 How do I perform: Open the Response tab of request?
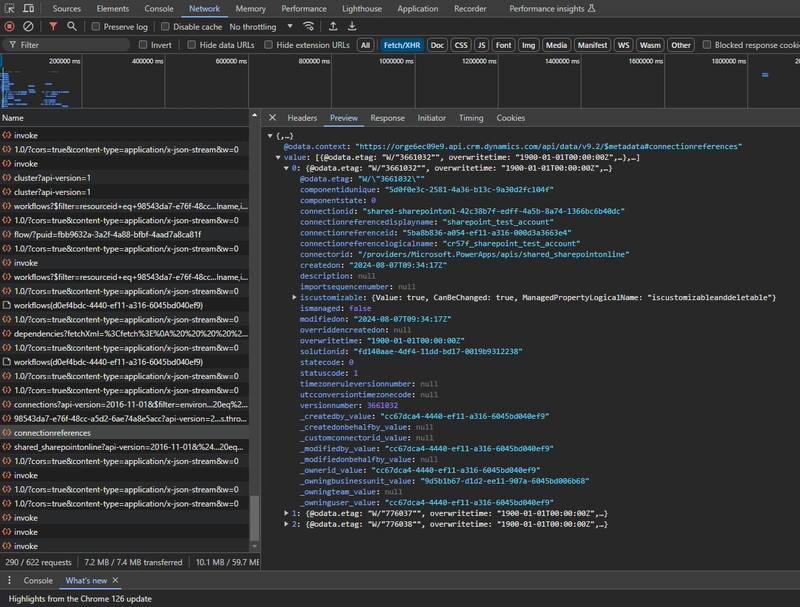coord(387,118)
